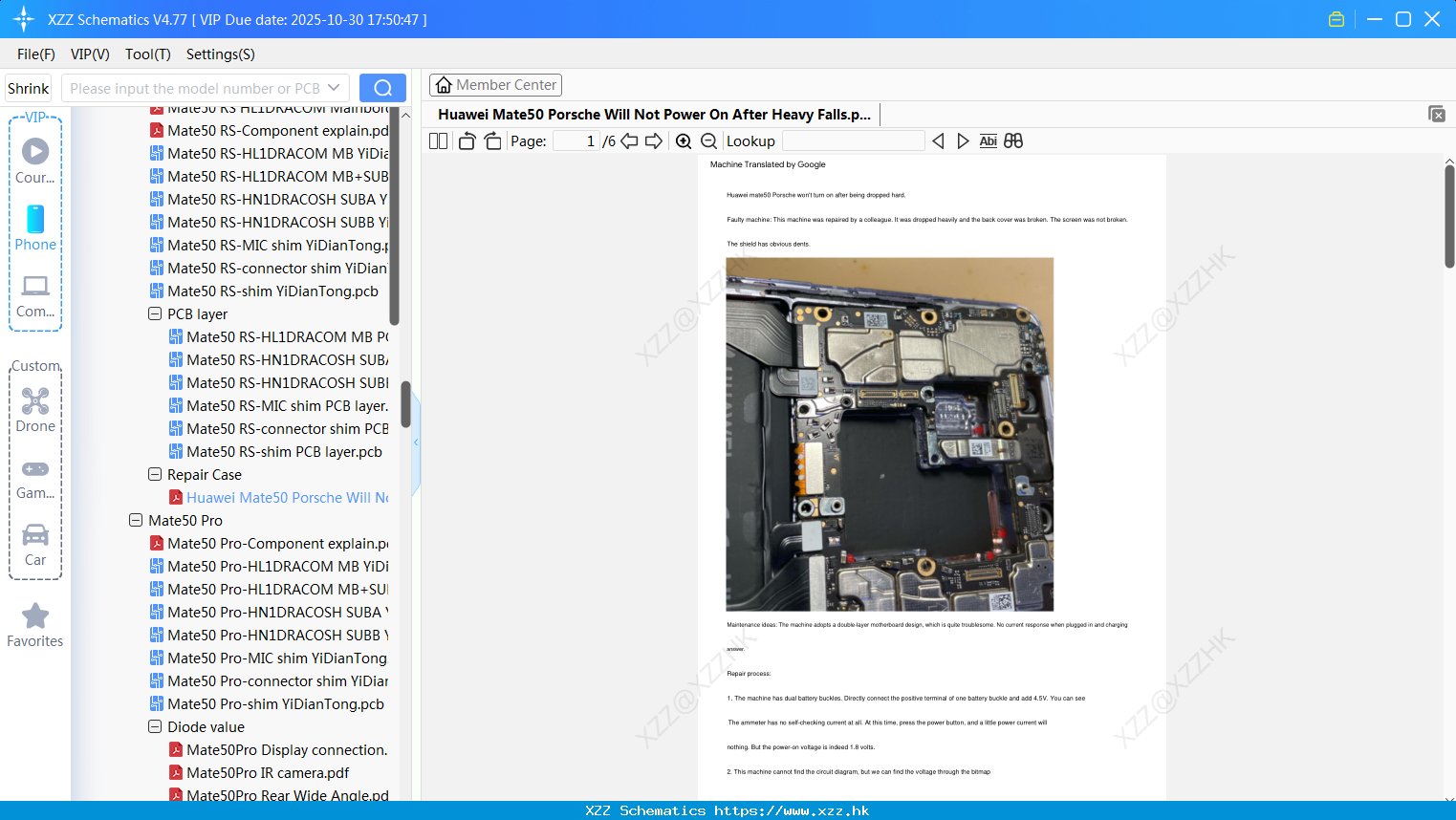Open Favorites in the sidebar
Screen dimensions: 1456x820
[x=35, y=625]
